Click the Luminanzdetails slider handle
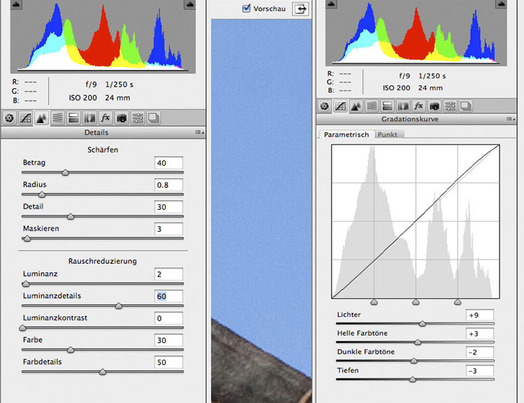This screenshot has width=524, height=403. (119, 306)
